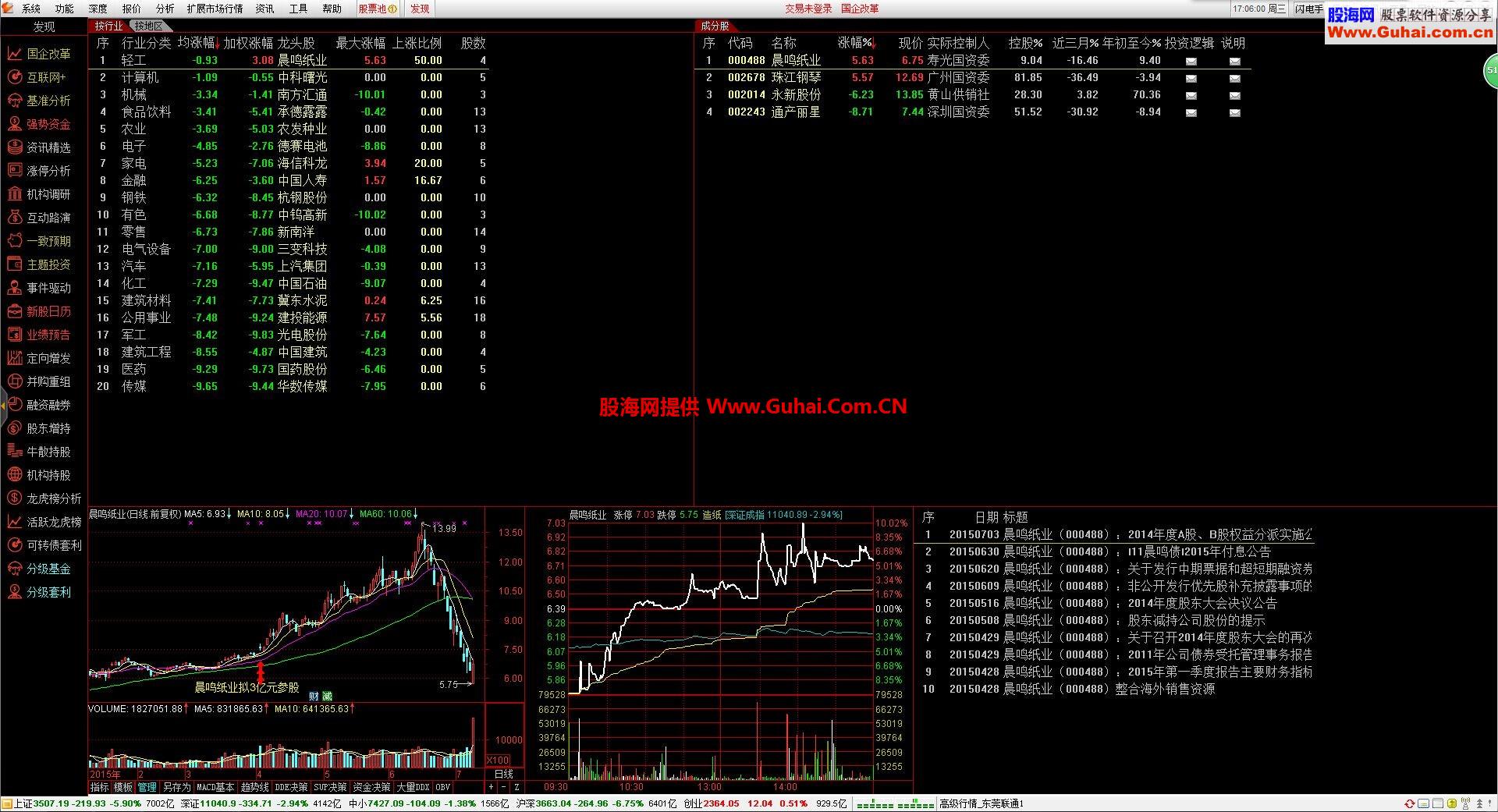This screenshot has height=812, width=1498.
Task: Click 模板 button below the chart
Action: [x=123, y=787]
